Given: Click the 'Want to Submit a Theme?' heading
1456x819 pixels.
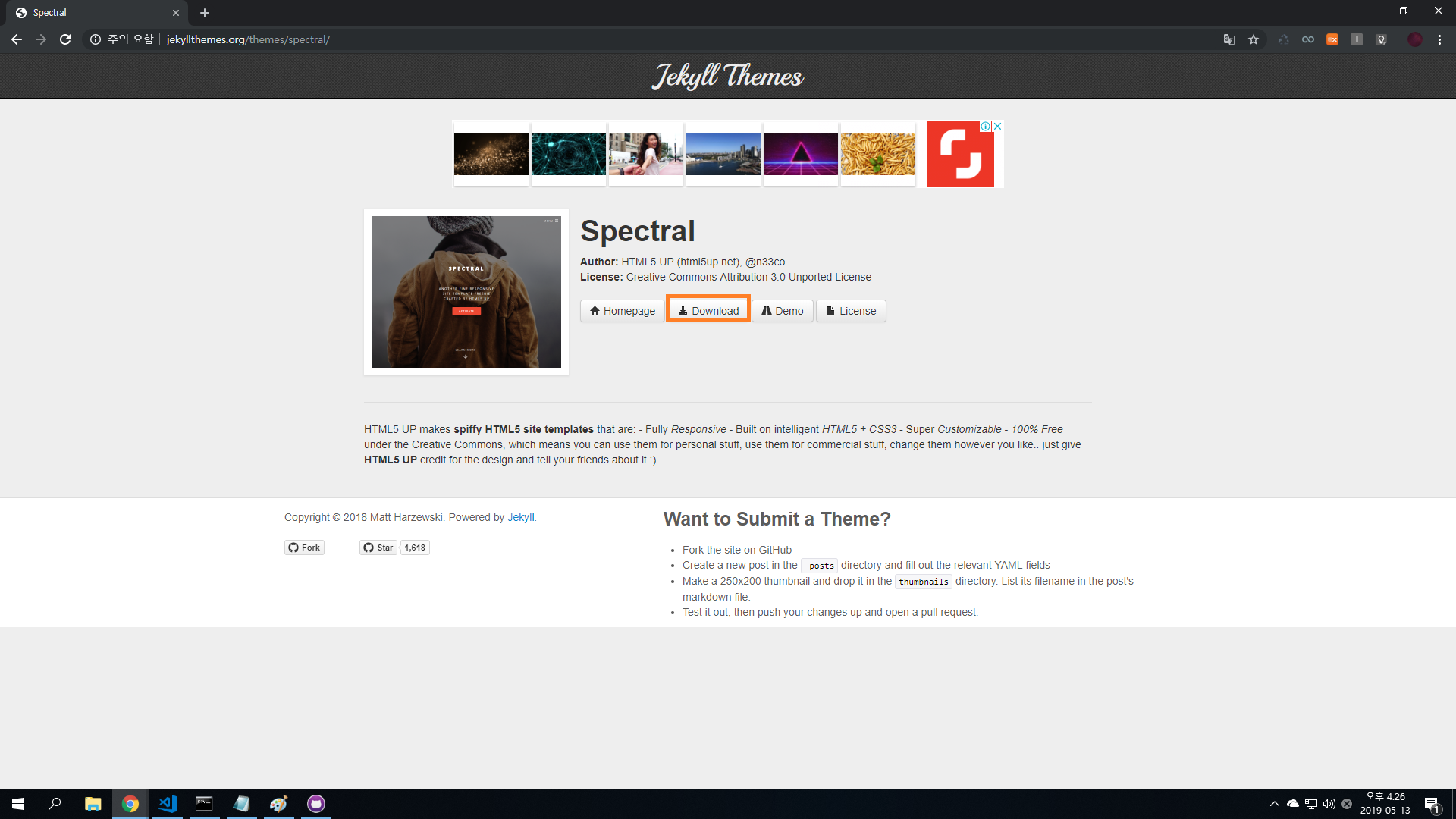Looking at the screenshot, I should (x=777, y=519).
